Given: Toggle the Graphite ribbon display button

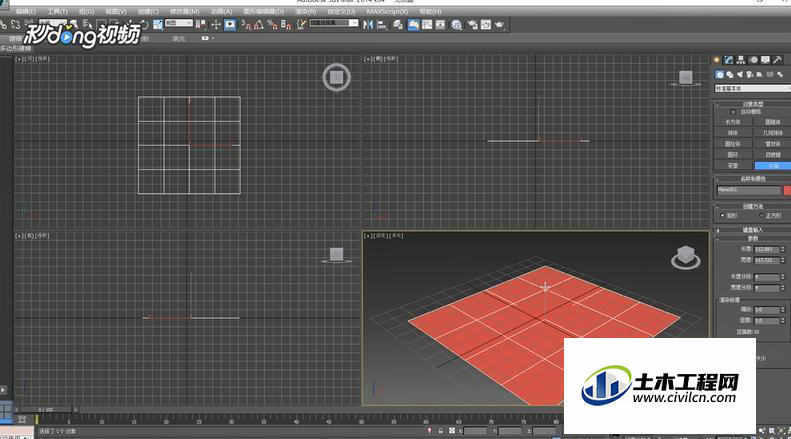Looking at the screenshot, I should click(x=413, y=24).
